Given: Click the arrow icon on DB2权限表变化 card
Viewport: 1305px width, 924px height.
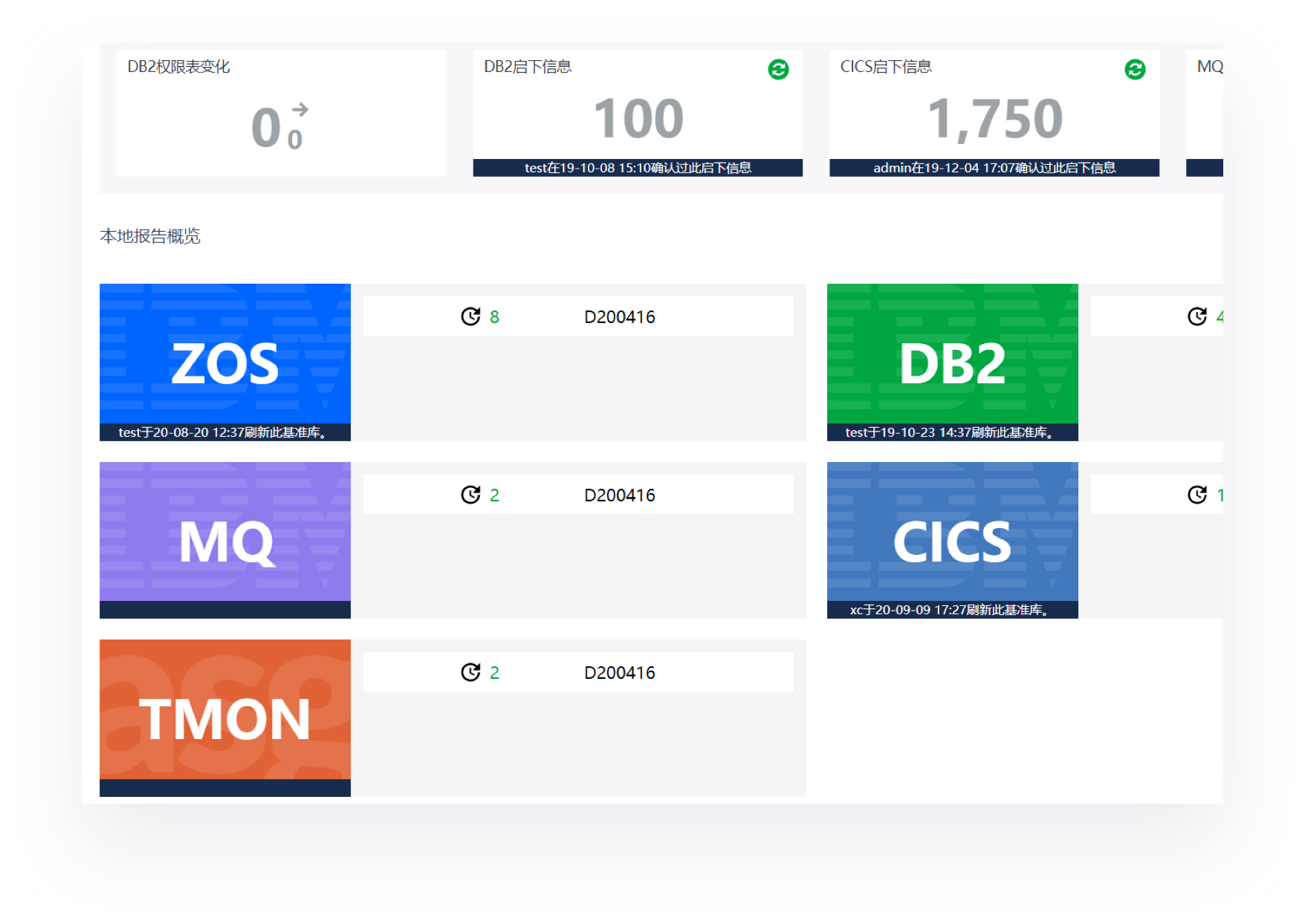Looking at the screenshot, I should tap(299, 109).
